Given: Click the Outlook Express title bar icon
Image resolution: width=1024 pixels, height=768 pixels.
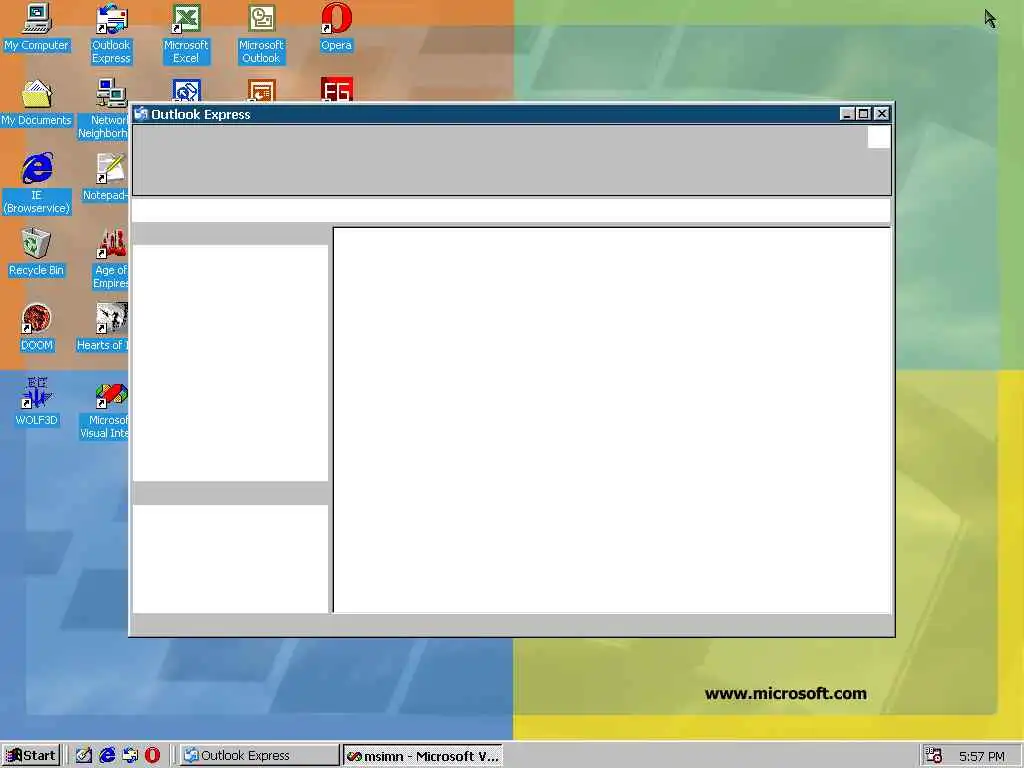Looking at the screenshot, I should click(x=140, y=114).
